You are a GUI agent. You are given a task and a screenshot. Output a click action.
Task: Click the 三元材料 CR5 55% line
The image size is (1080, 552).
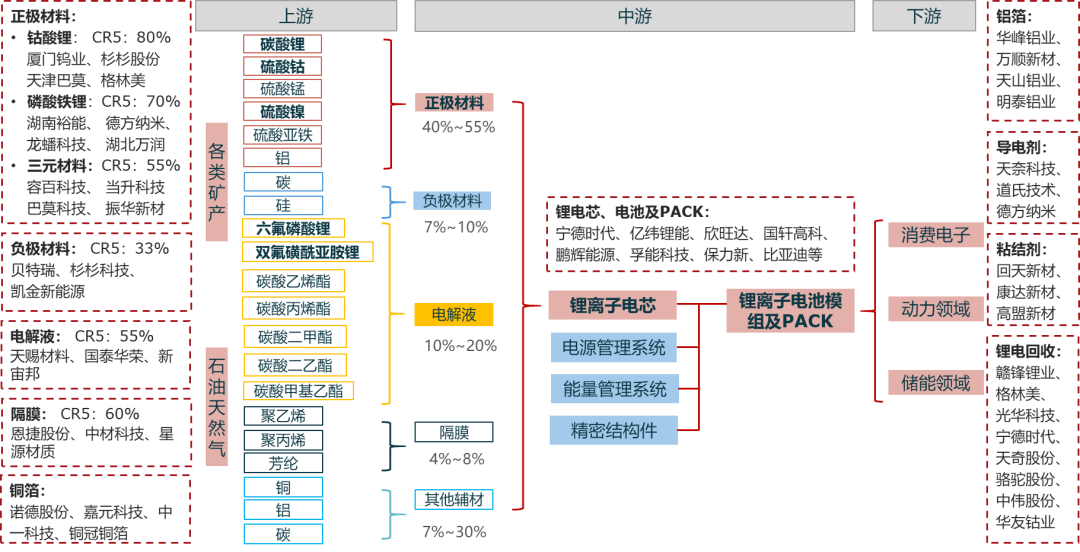103,166
